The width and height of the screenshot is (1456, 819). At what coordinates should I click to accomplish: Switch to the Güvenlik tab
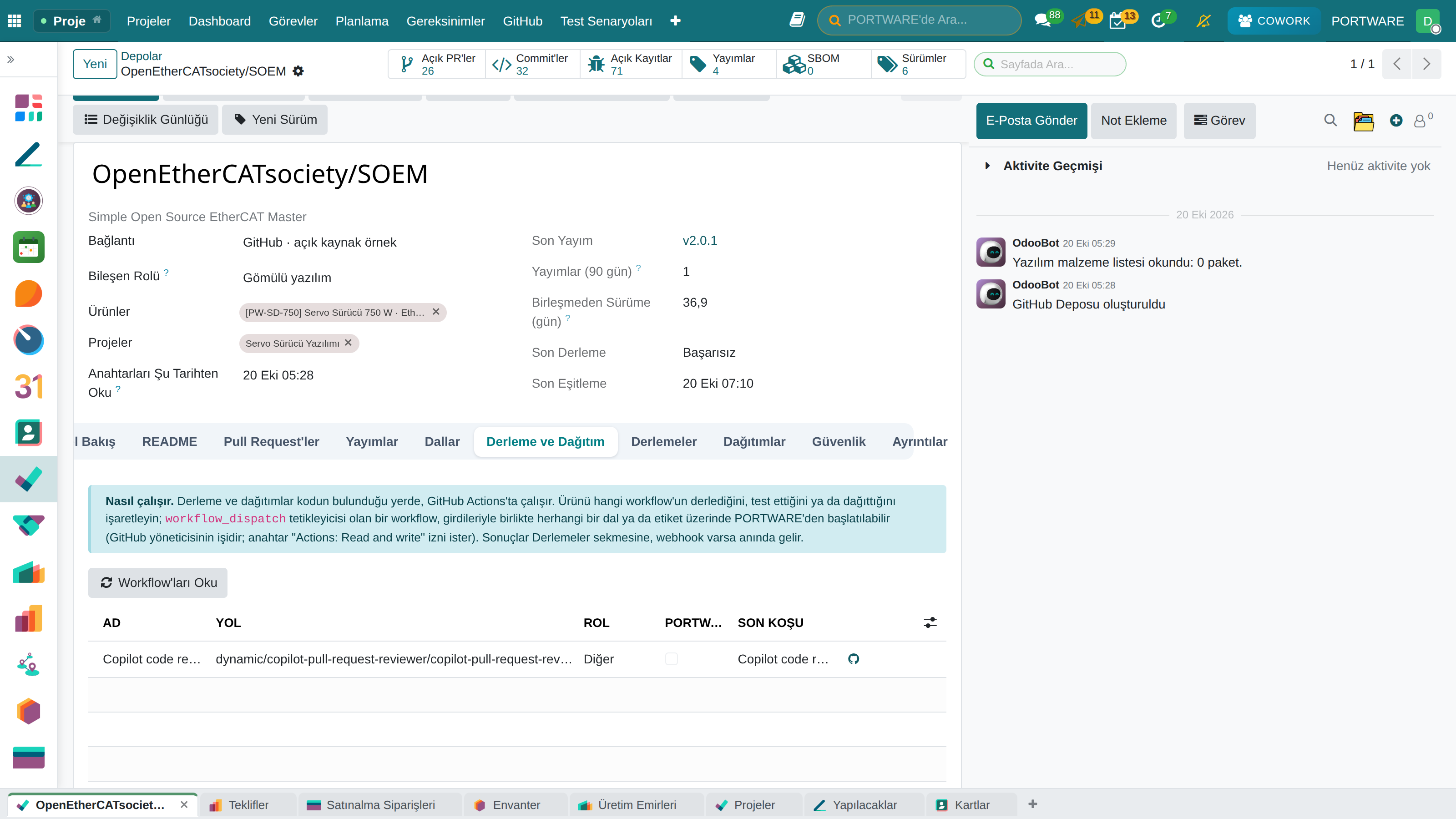click(x=838, y=441)
